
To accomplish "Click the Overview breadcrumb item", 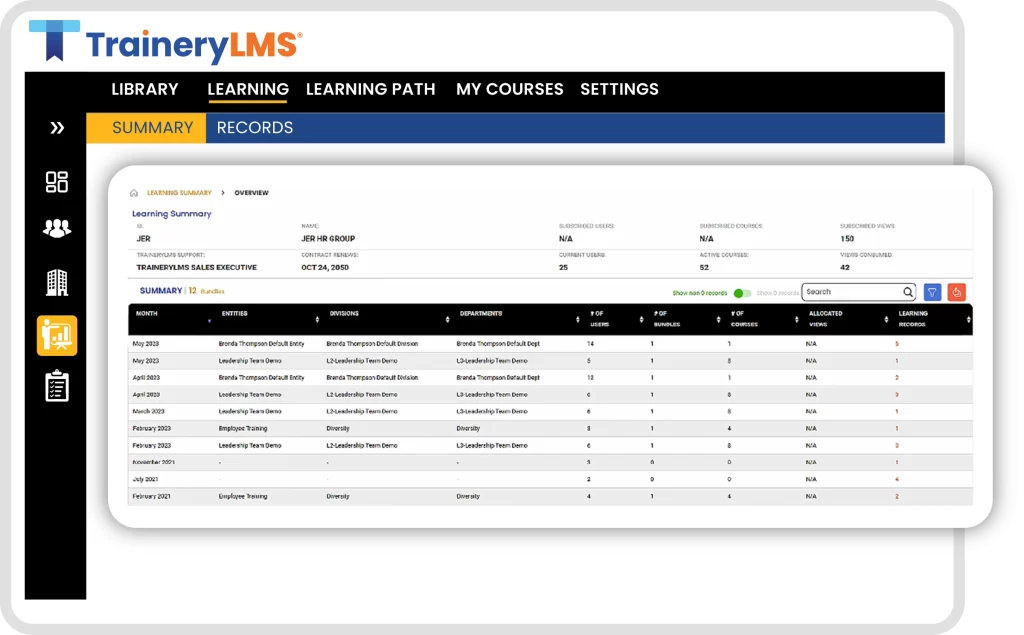I will tap(251, 193).
